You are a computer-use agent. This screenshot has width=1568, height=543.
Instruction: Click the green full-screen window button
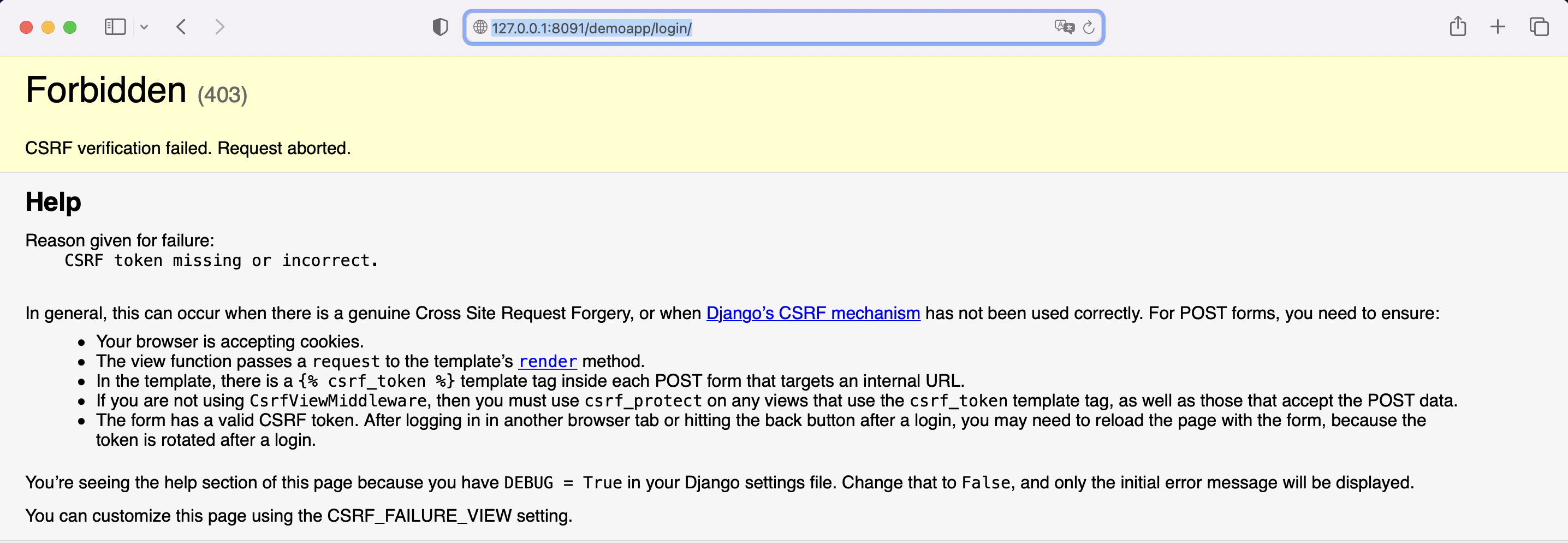(x=70, y=27)
